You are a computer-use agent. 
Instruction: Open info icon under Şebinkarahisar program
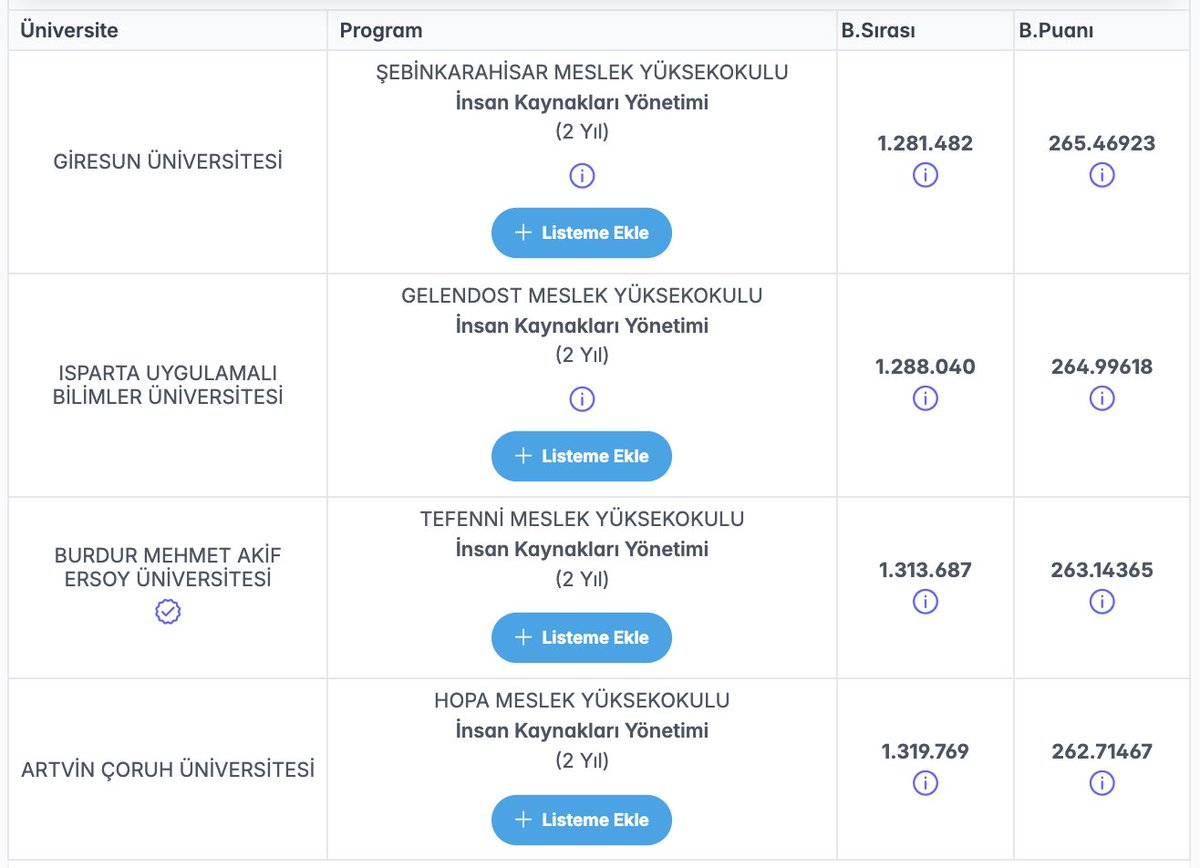pos(582,176)
